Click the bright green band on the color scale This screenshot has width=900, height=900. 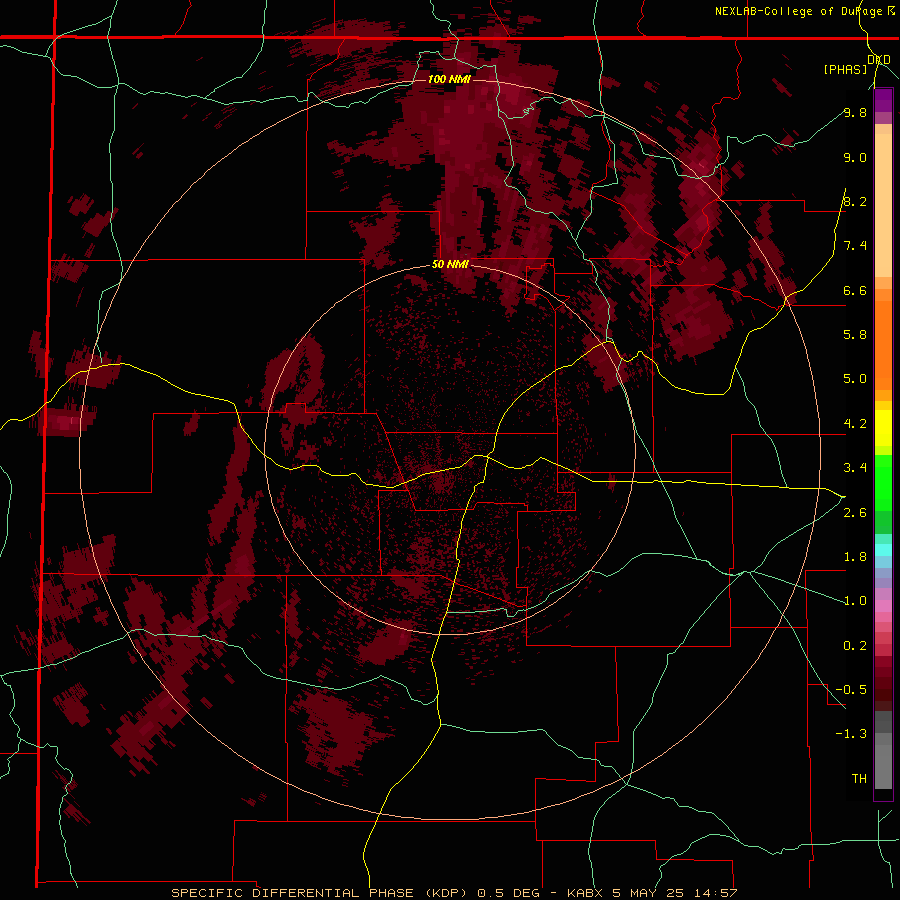pos(883,482)
